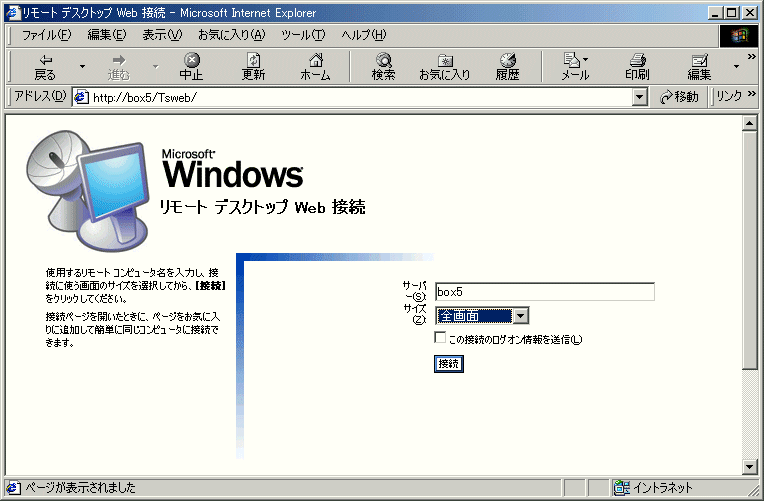Expand toolbar overflow chevron
This screenshot has width=764, height=501.
pos(751,57)
